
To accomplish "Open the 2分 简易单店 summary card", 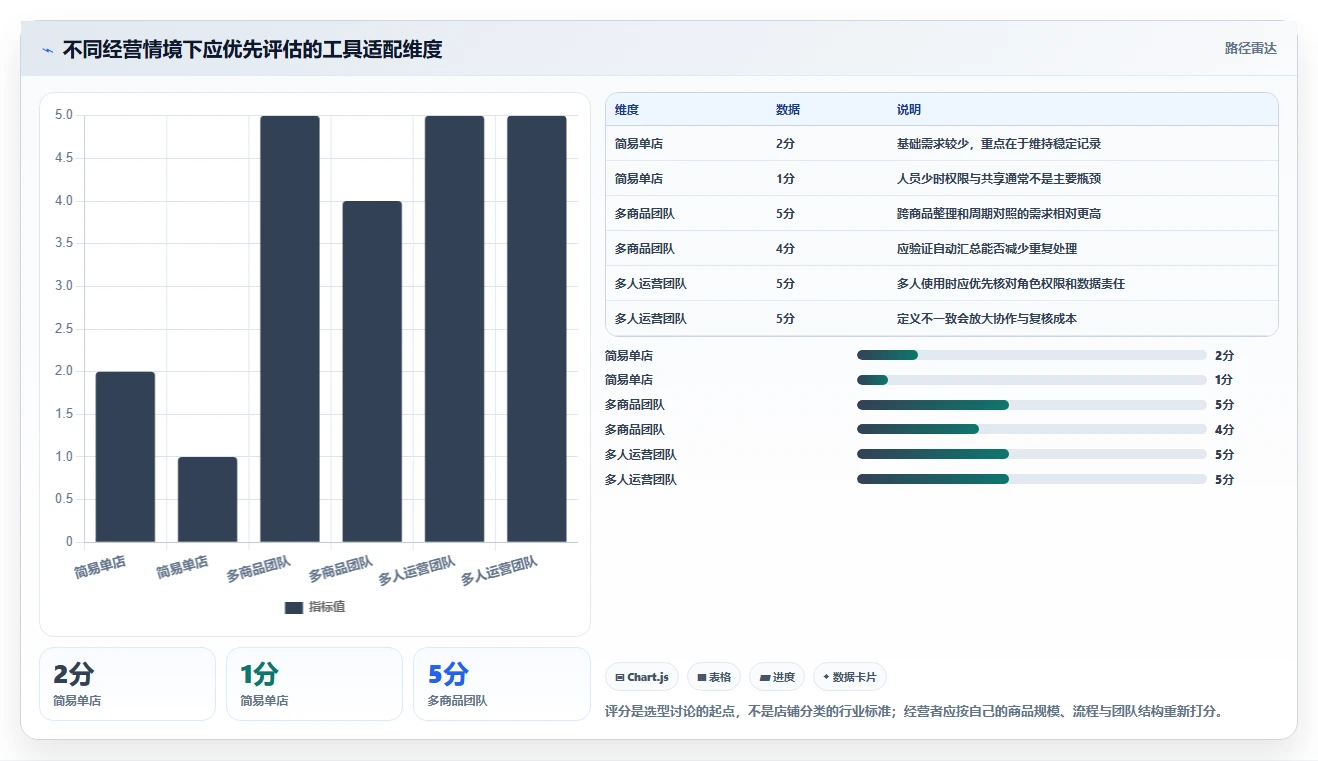I will [127, 684].
